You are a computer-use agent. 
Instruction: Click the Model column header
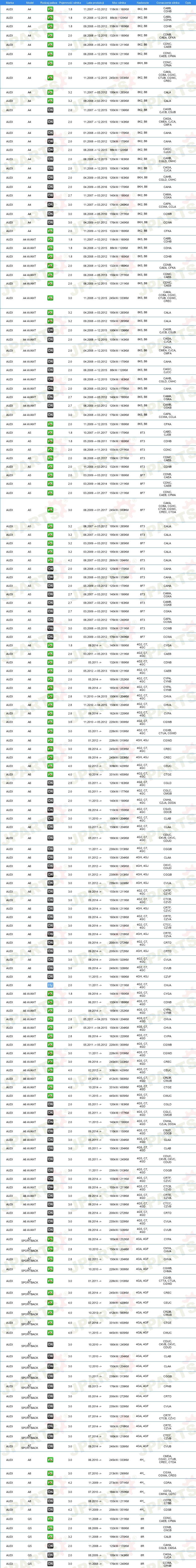[30, 3]
